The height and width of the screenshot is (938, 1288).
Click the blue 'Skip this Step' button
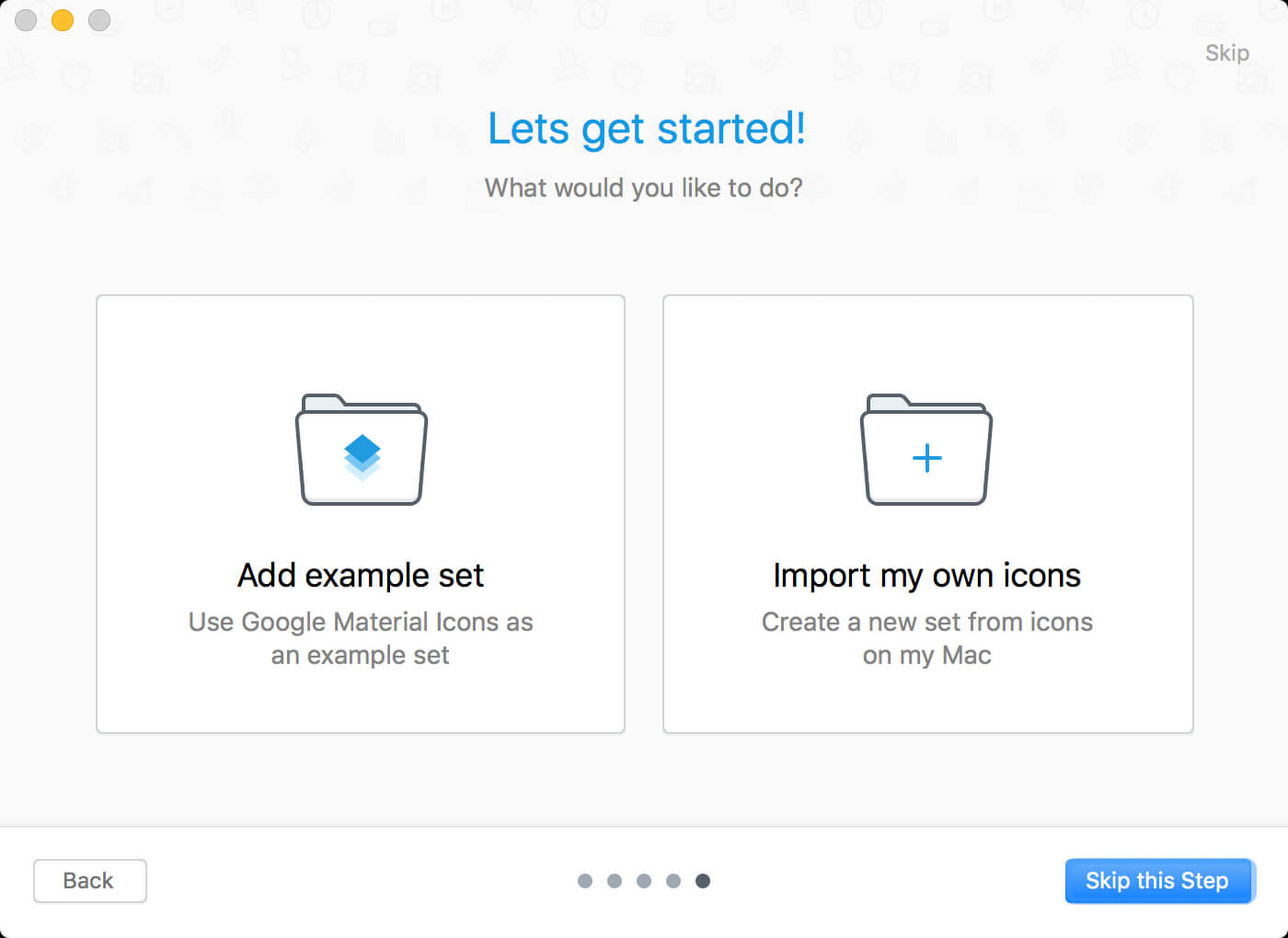(x=1159, y=881)
